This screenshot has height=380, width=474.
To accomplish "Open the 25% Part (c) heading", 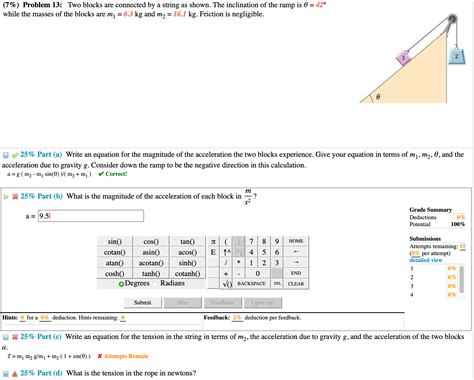I will (41, 336).
